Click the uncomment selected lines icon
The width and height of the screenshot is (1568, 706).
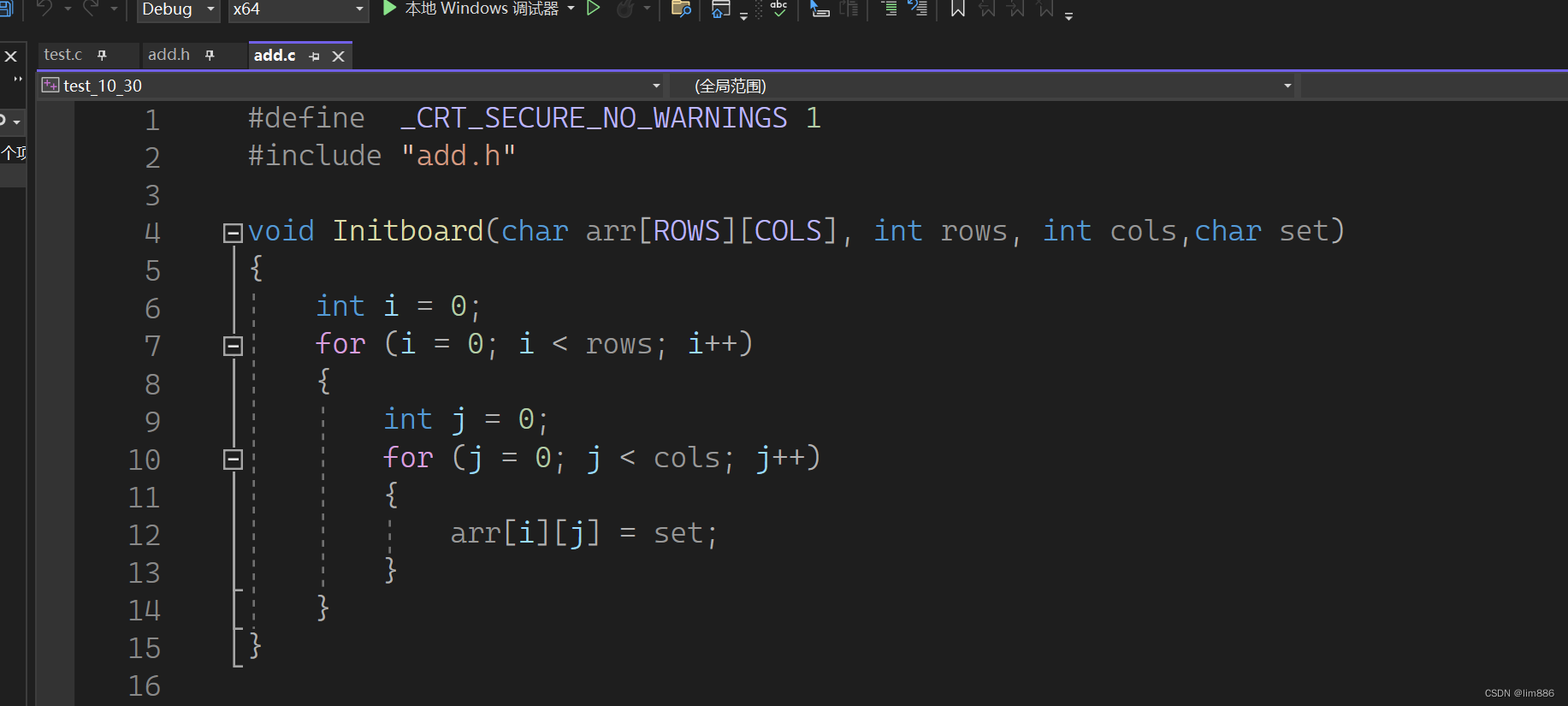click(x=918, y=9)
